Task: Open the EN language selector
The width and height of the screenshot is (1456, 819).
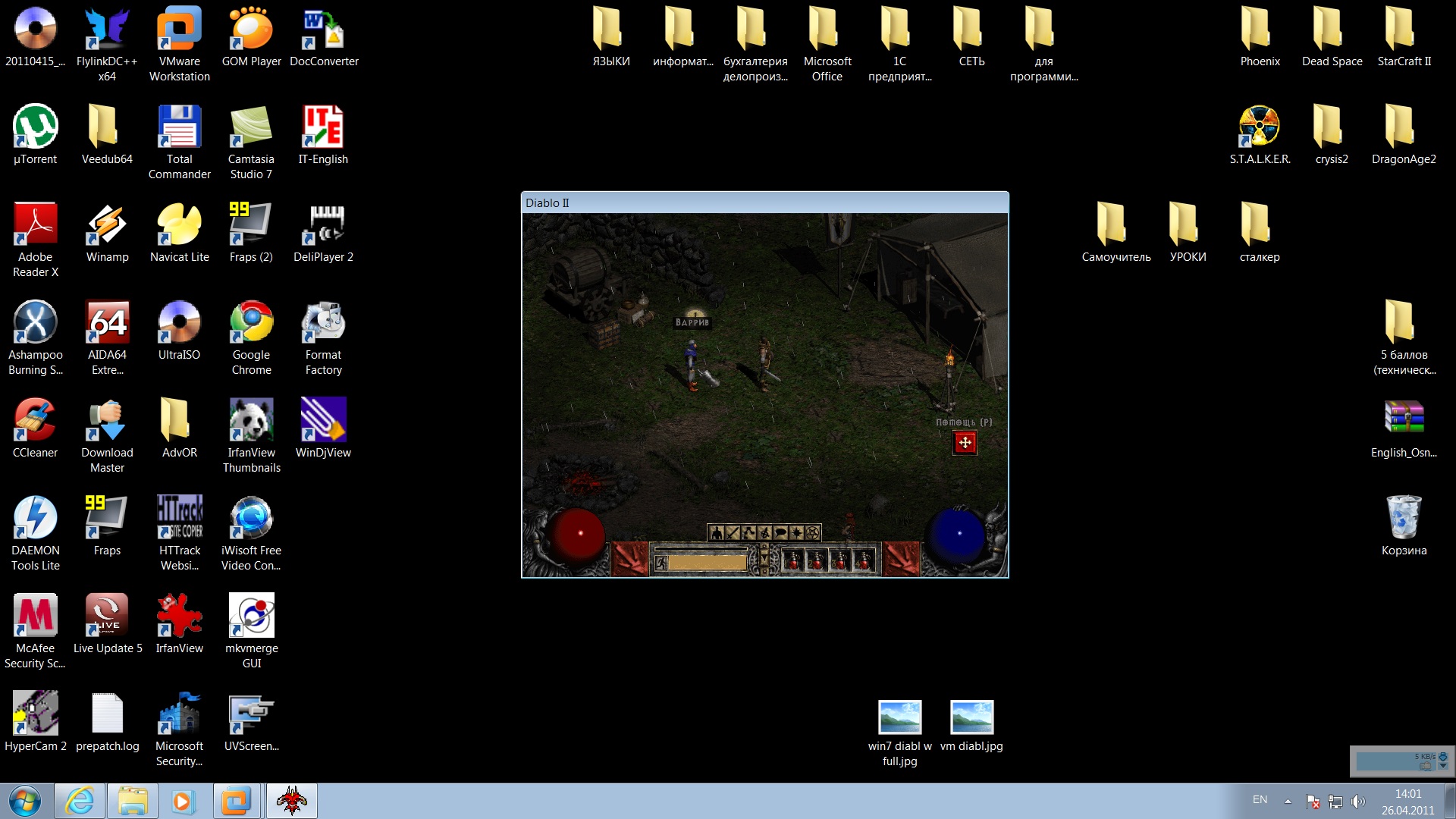Action: pos(1260,800)
